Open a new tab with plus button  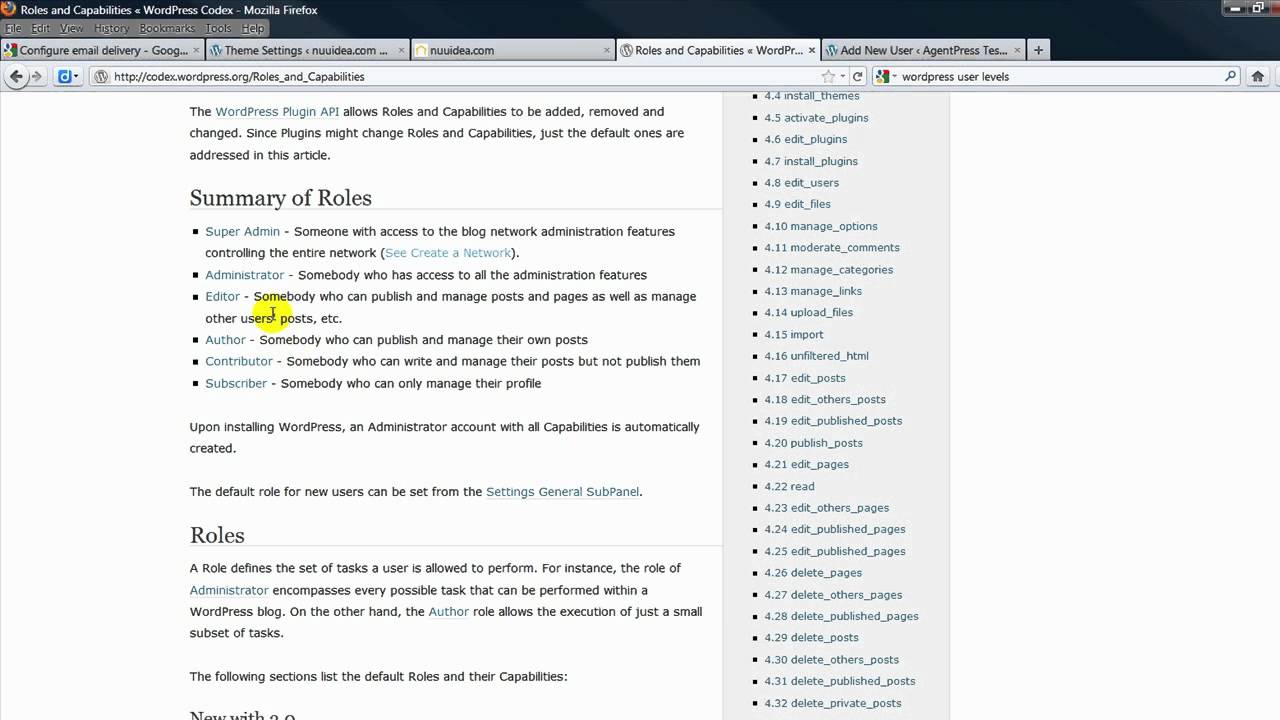click(x=1038, y=49)
